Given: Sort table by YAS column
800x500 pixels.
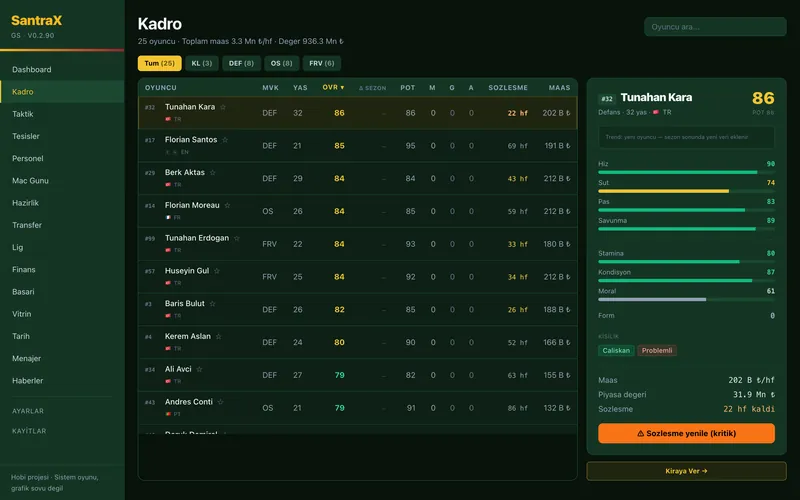Looking at the screenshot, I should tap(300, 88).
